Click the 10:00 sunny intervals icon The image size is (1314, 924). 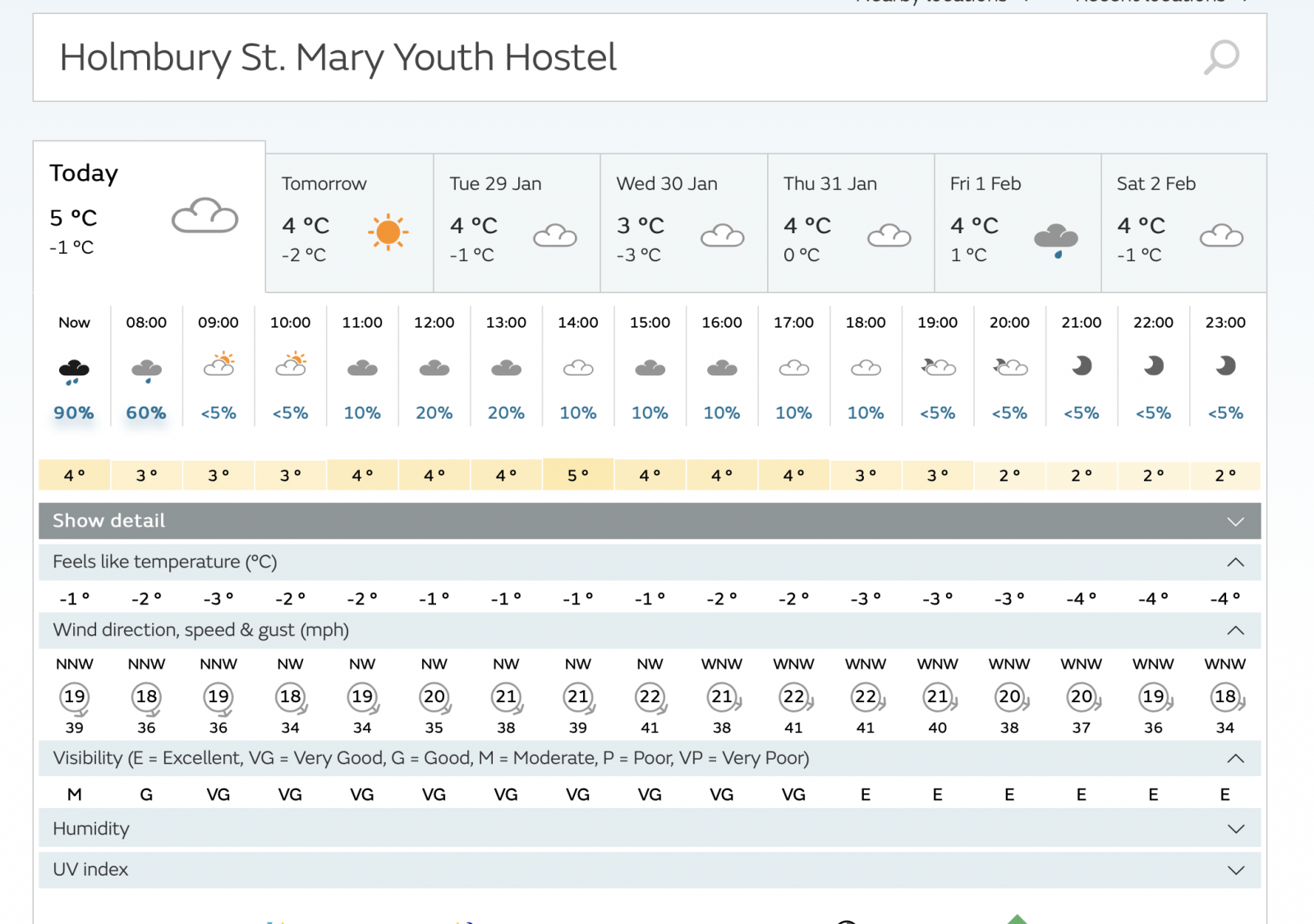291,364
